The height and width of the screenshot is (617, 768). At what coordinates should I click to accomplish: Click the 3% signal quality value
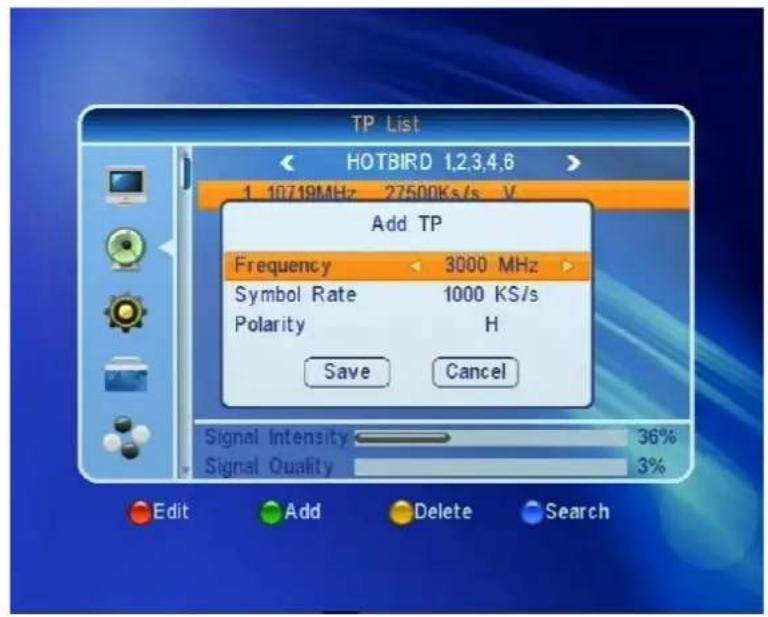coord(651,466)
